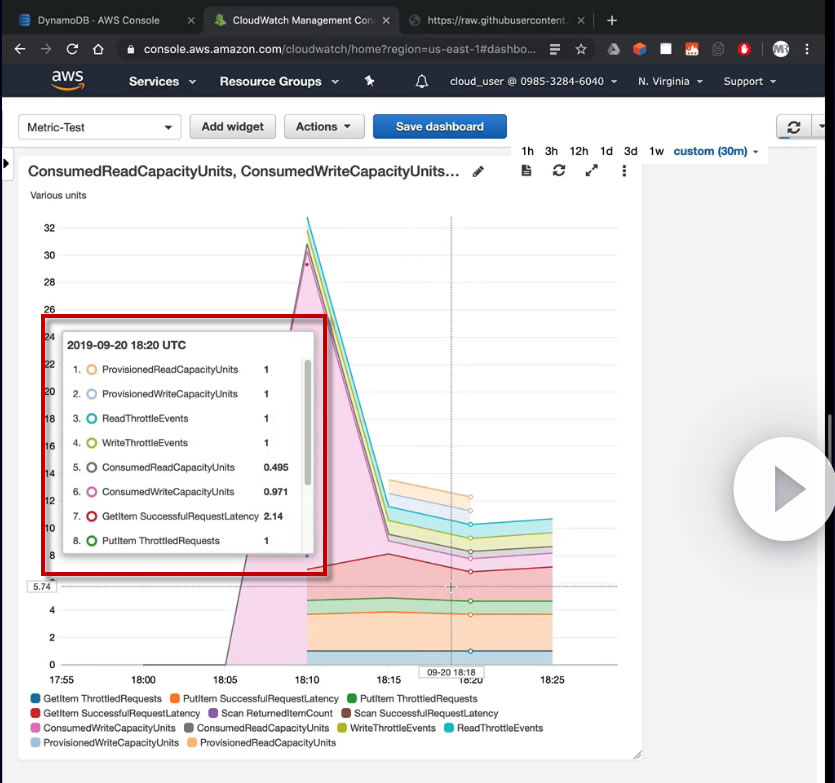Click the widget's document/logs icon
Screen dimensions: 835x783
coord(527,171)
